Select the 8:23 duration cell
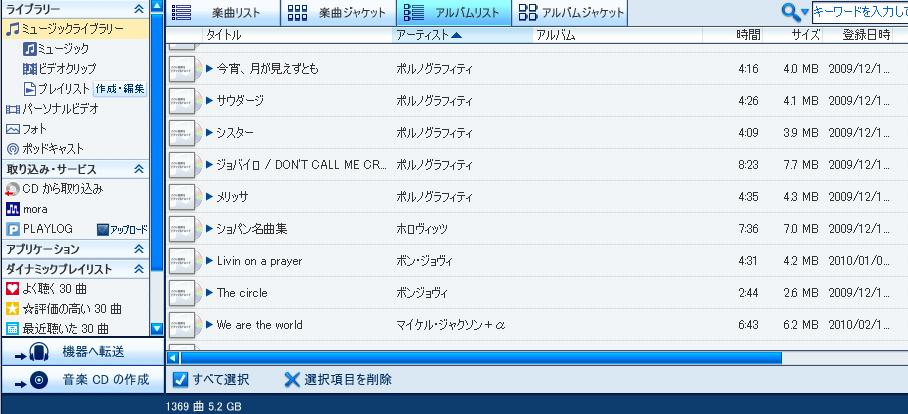Screen dimensions: 908x414 coord(748,165)
